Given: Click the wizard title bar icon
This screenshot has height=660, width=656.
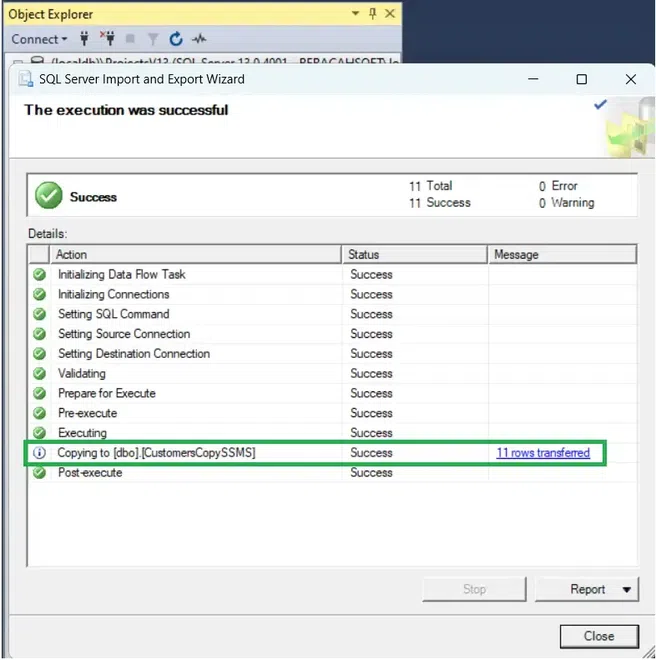Looking at the screenshot, I should tap(25, 79).
